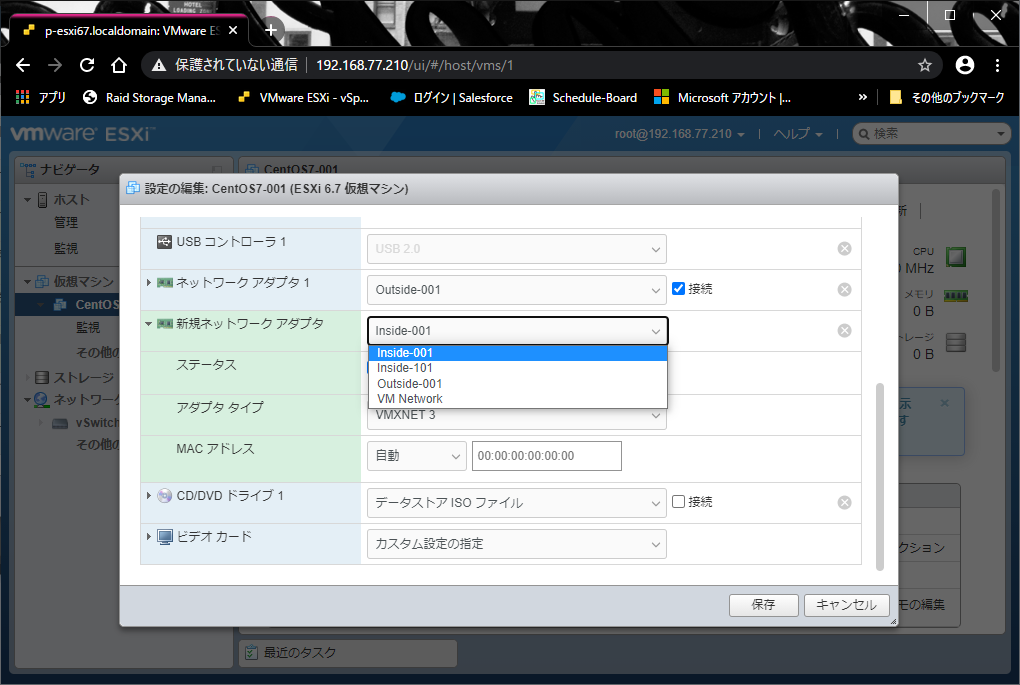Click the CD/DVD drive disc icon

pos(165,496)
